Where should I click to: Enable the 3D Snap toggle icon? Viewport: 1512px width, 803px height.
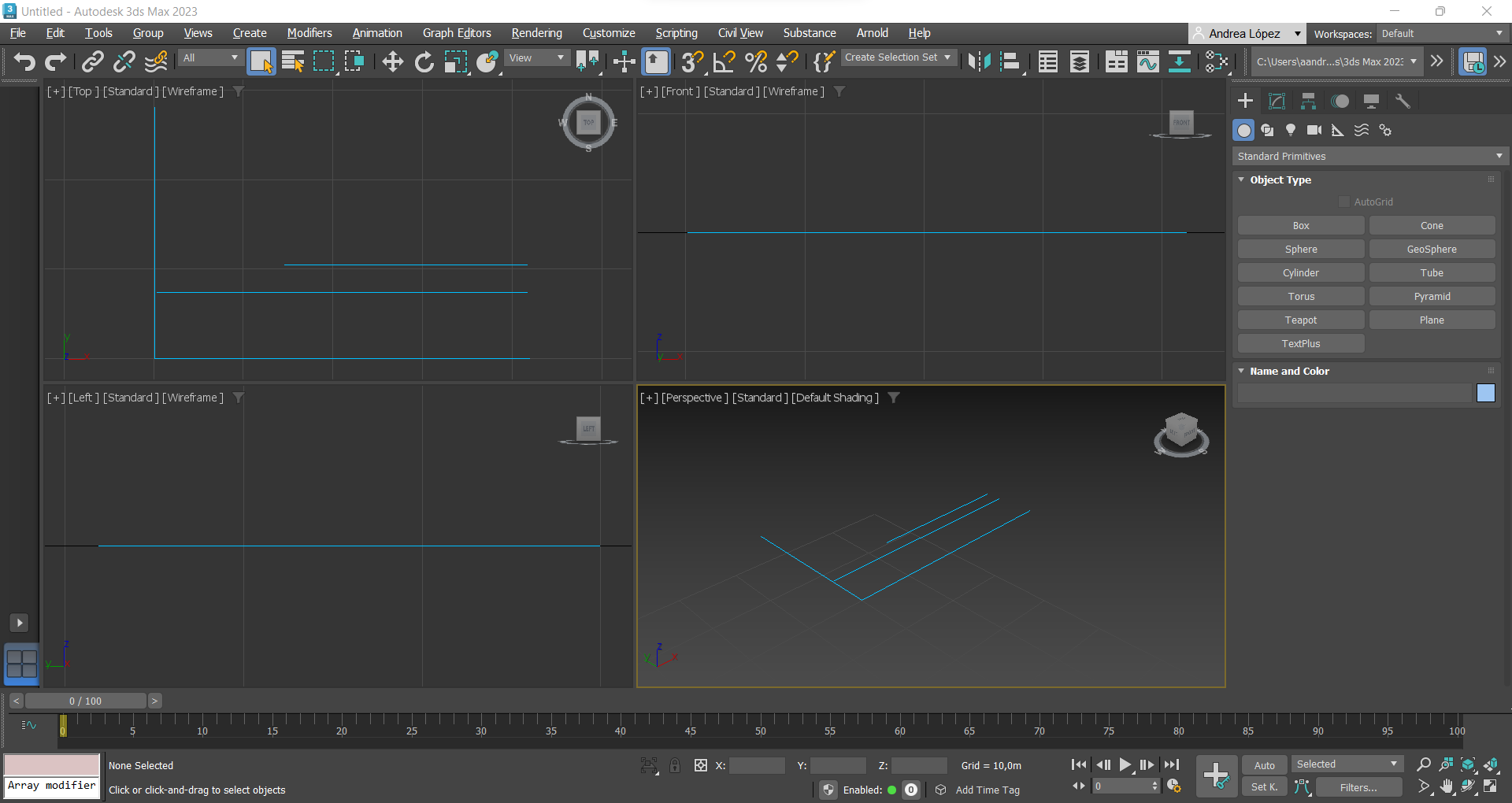pos(691,61)
